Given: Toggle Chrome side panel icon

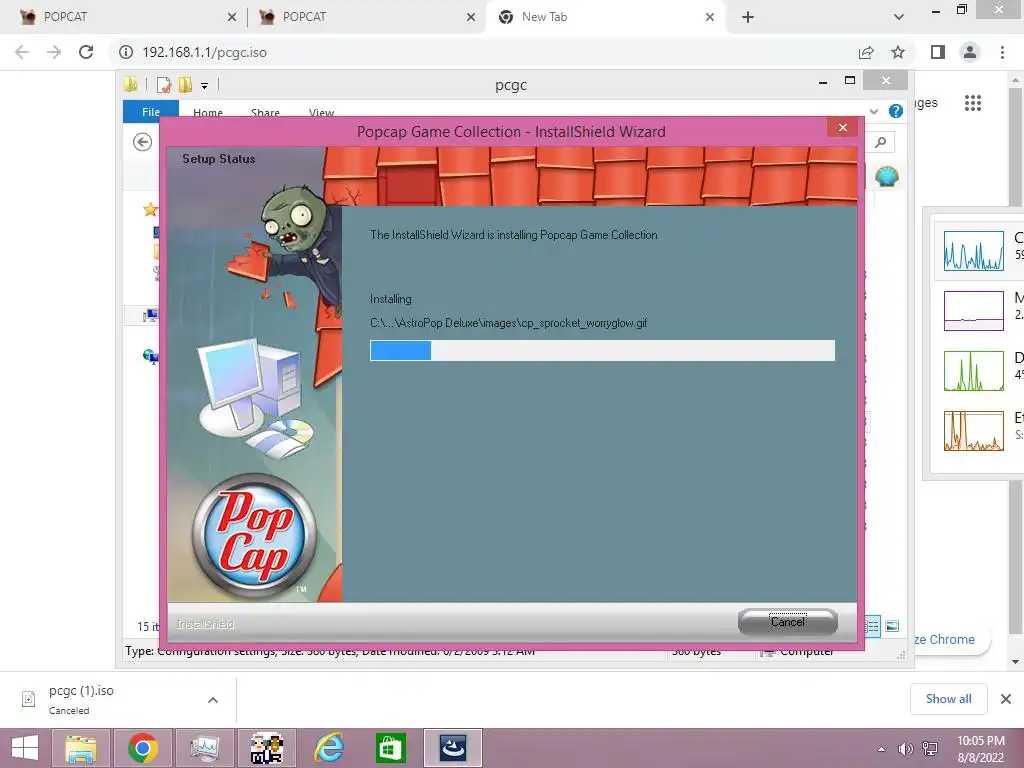Looking at the screenshot, I should point(938,52).
